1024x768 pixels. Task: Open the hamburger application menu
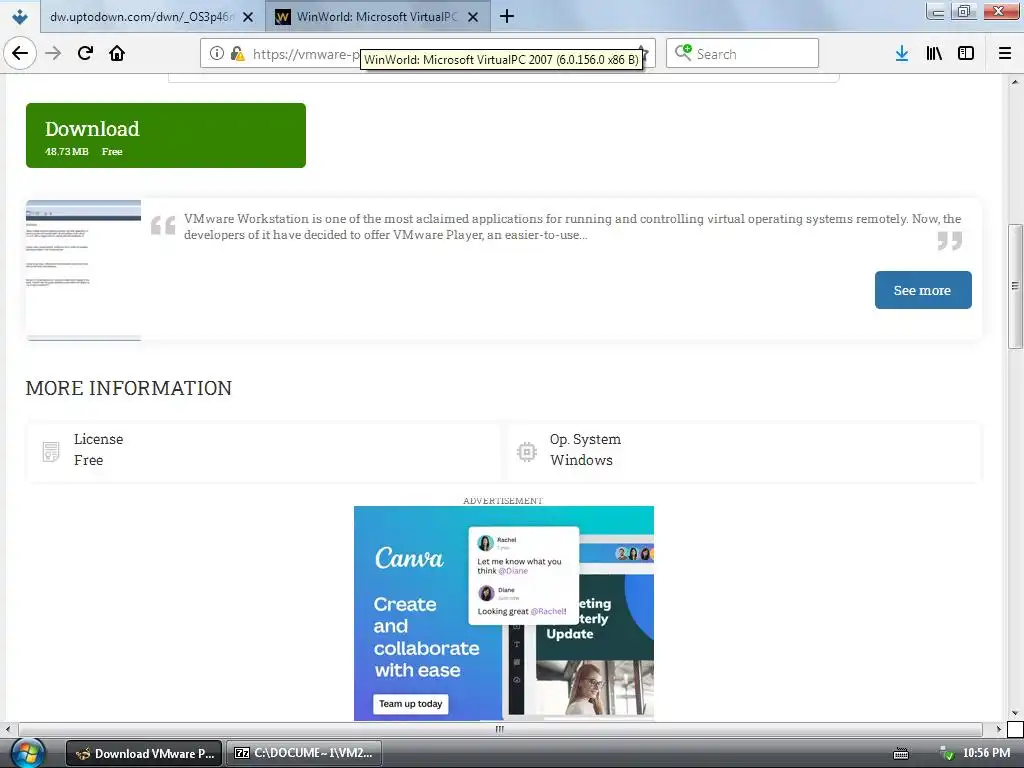click(1005, 54)
